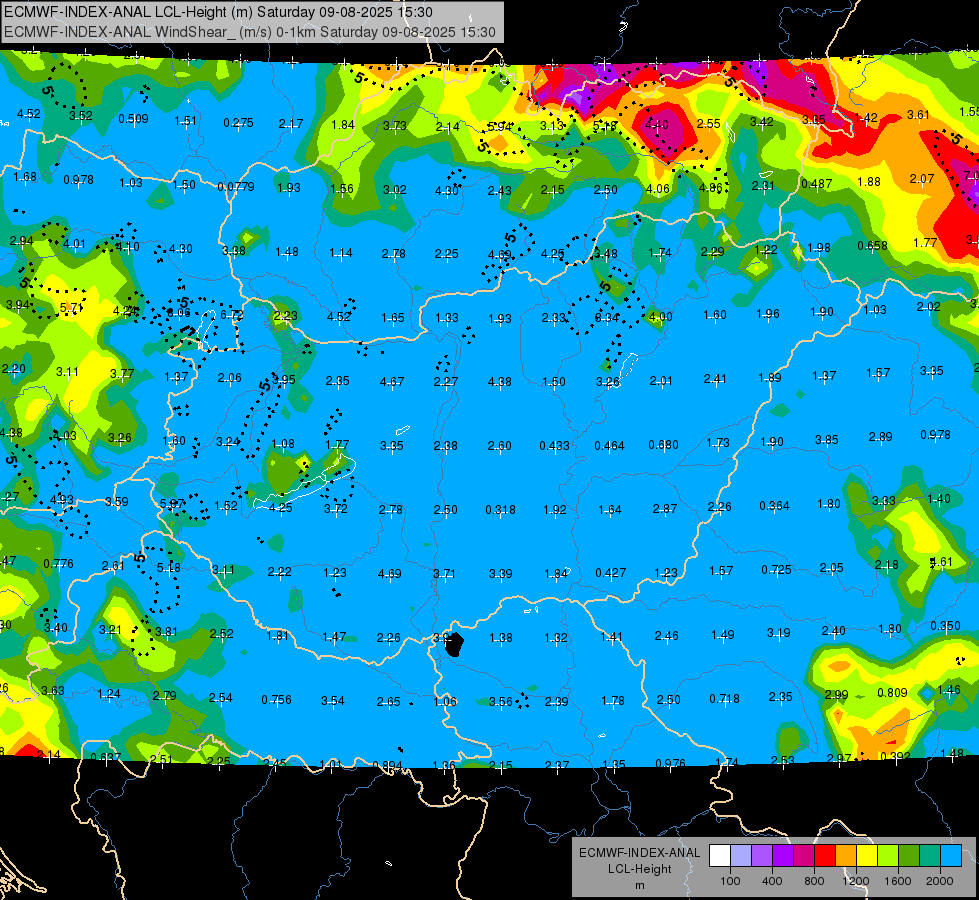This screenshot has width=979, height=900.
Task: Click the wind shear value 3.85
Action: tap(827, 440)
